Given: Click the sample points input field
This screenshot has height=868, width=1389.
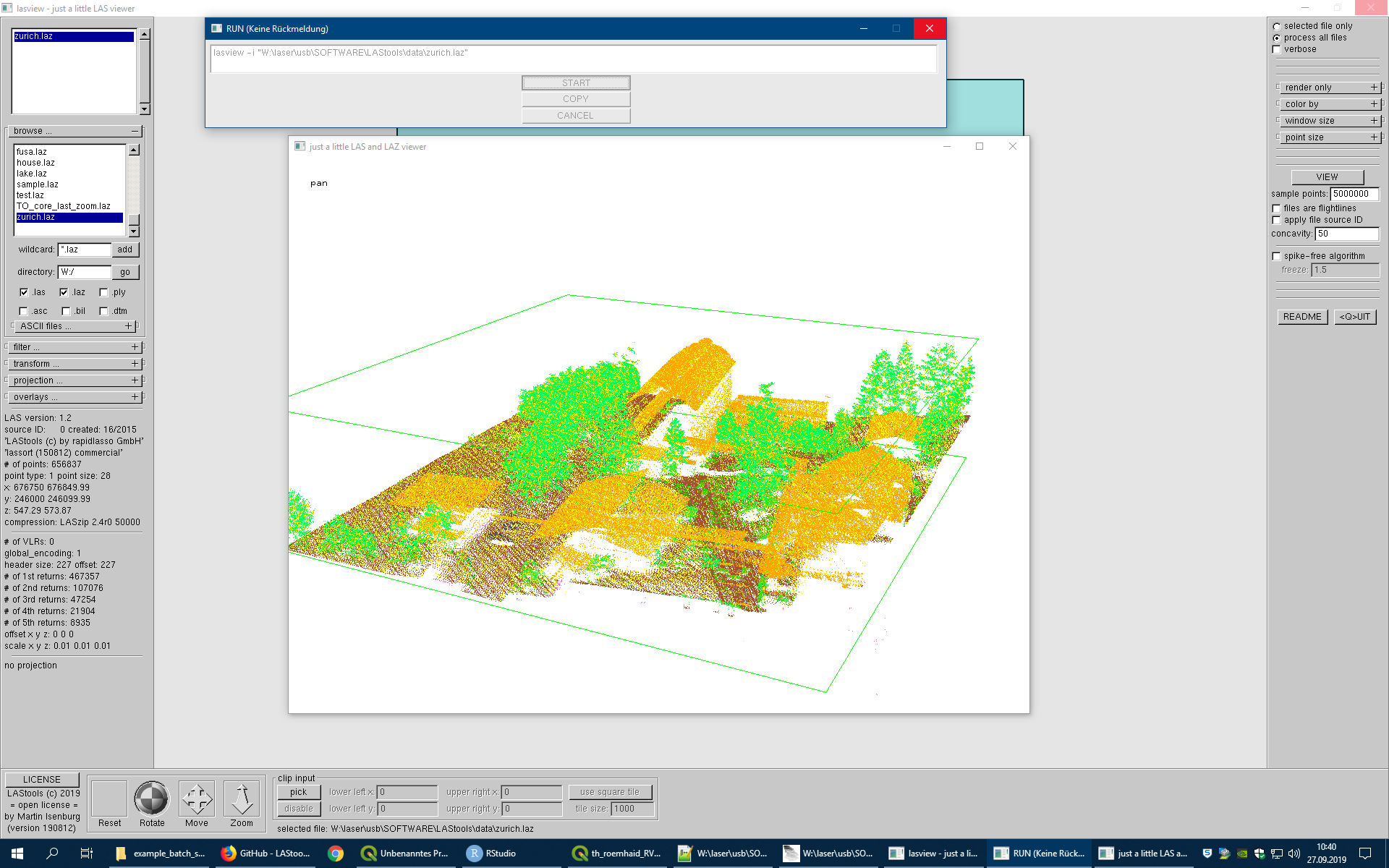Looking at the screenshot, I should [1354, 194].
